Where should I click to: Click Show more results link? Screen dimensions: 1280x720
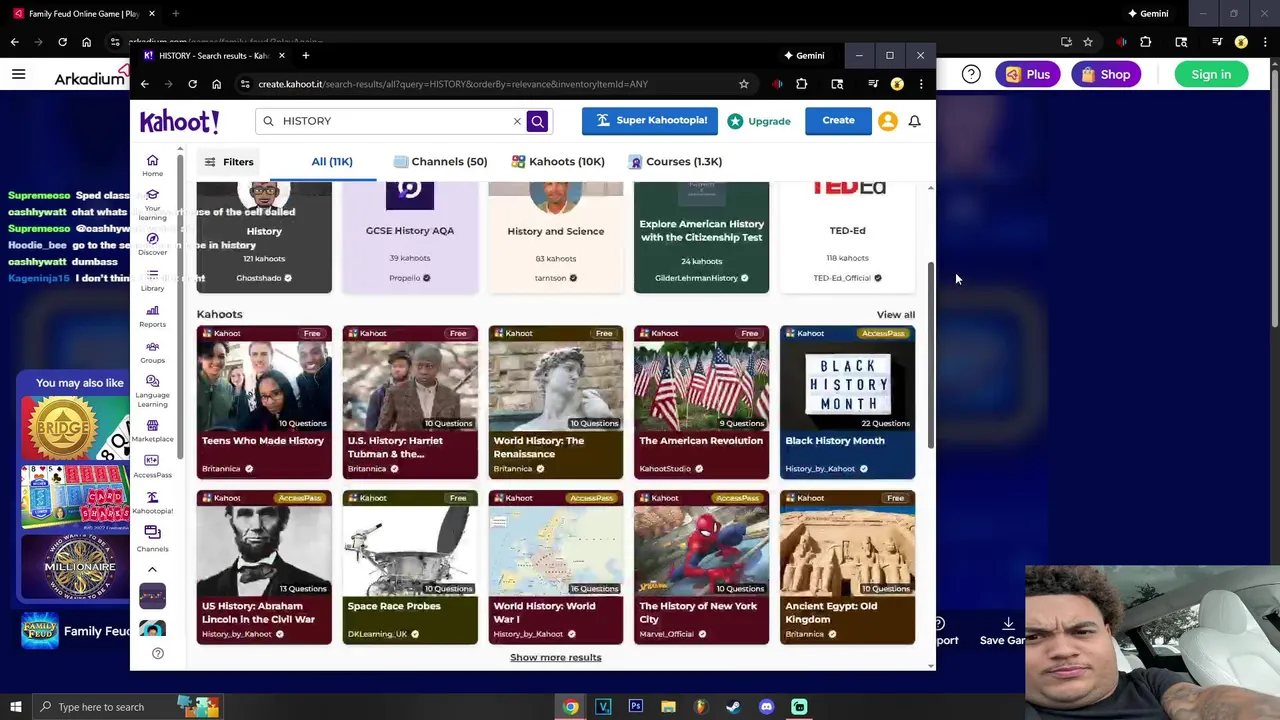tap(555, 657)
